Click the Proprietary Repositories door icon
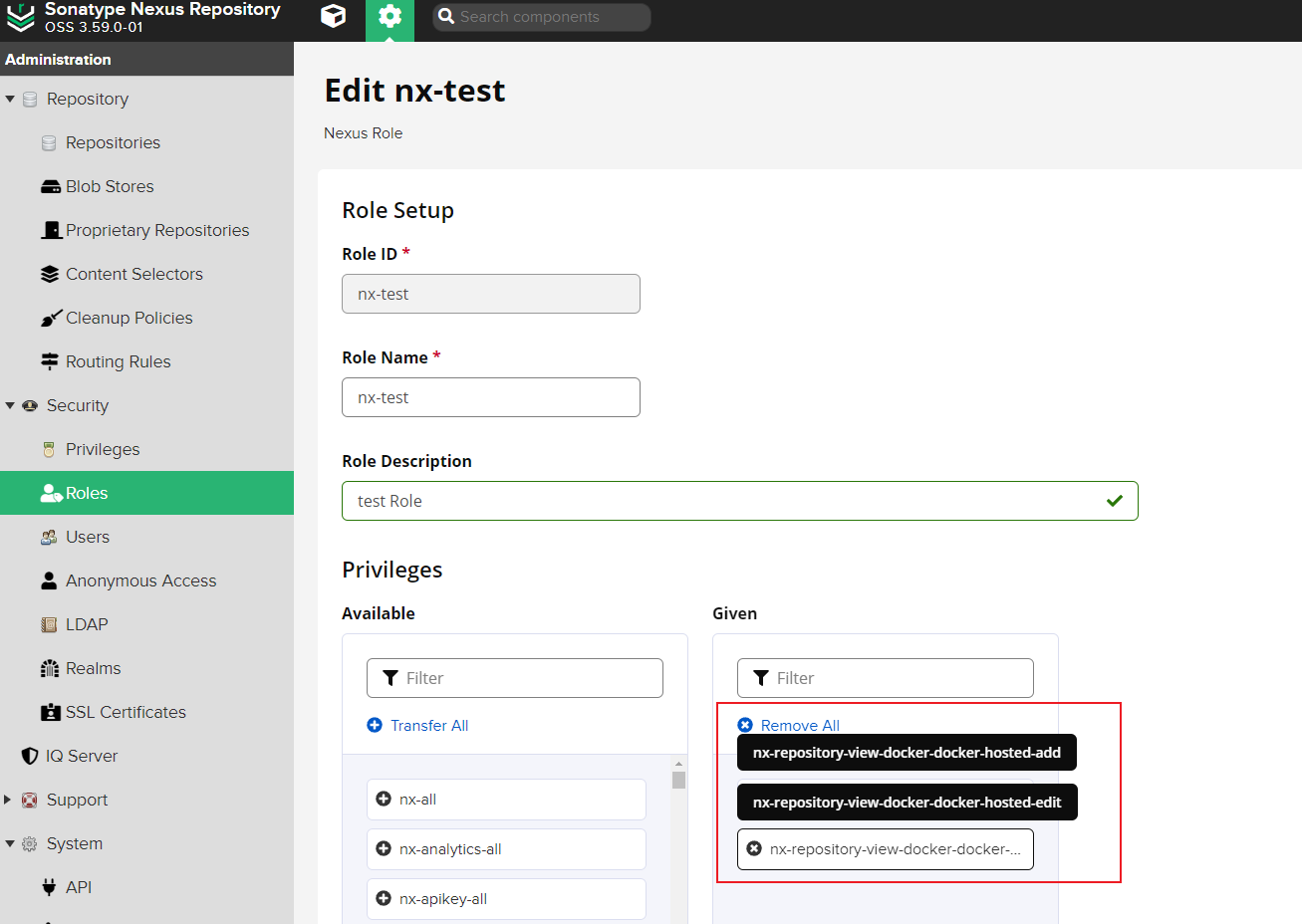 click(x=51, y=230)
